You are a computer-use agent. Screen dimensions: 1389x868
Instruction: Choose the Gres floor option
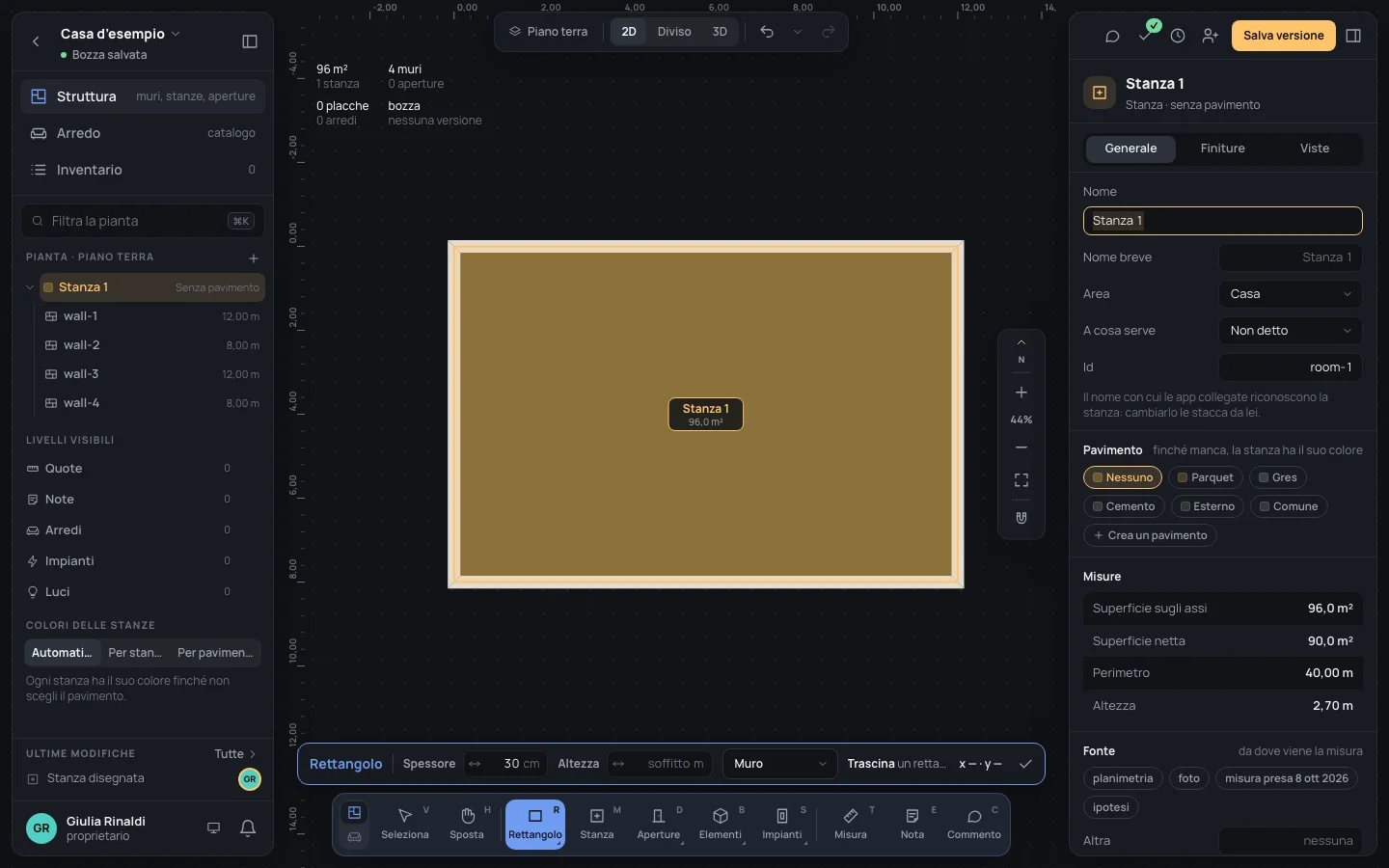1277,477
